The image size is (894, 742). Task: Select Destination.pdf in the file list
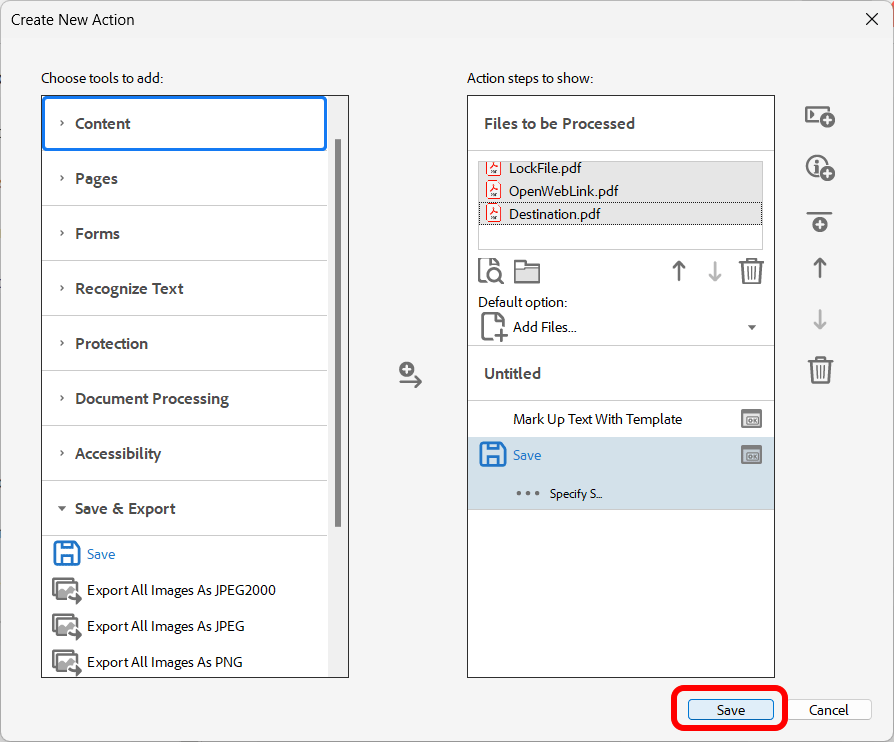[556, 214]
